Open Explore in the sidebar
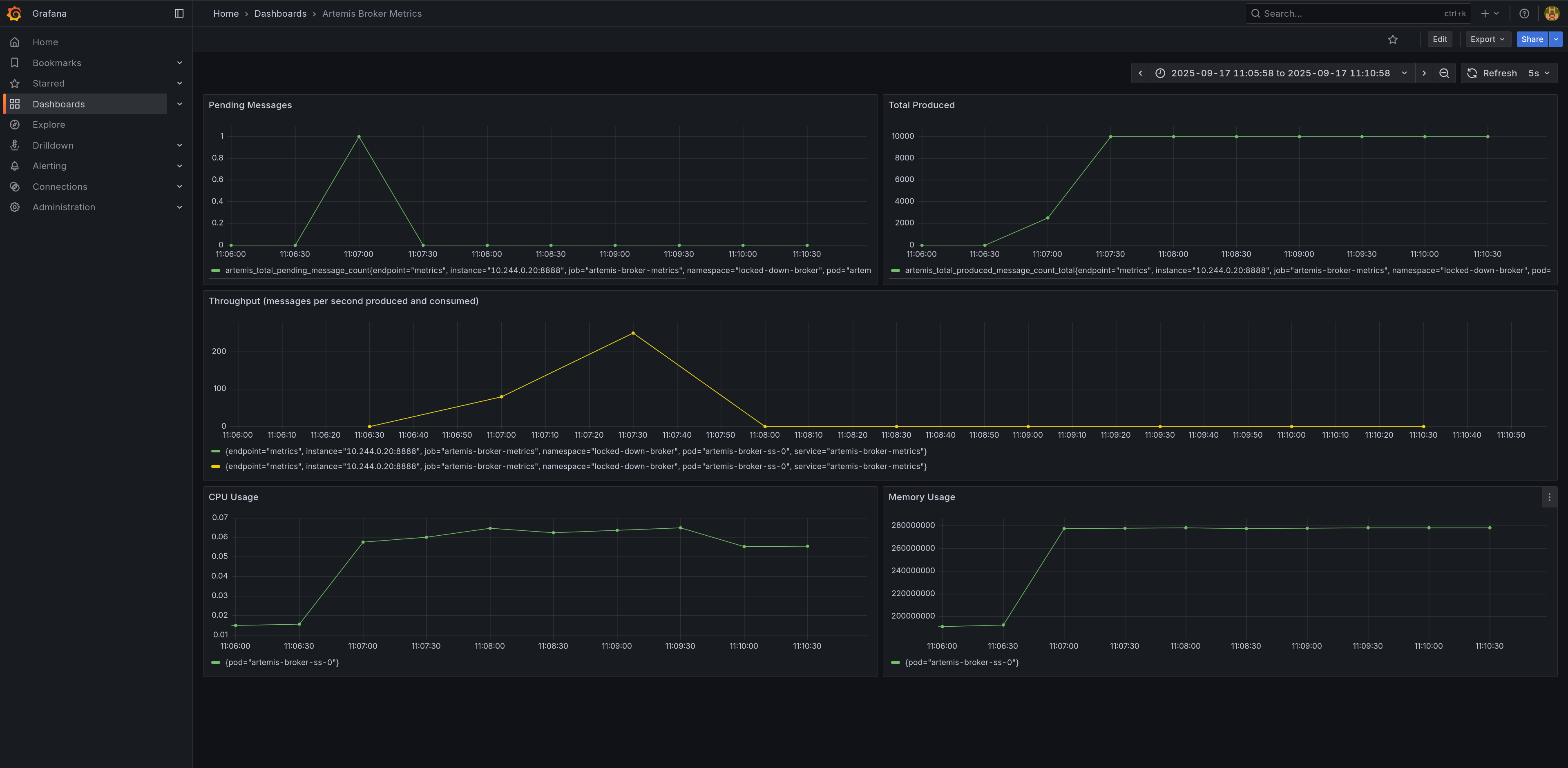The width and height of the screenshot is (1568, 768). [x=49, y=125]
